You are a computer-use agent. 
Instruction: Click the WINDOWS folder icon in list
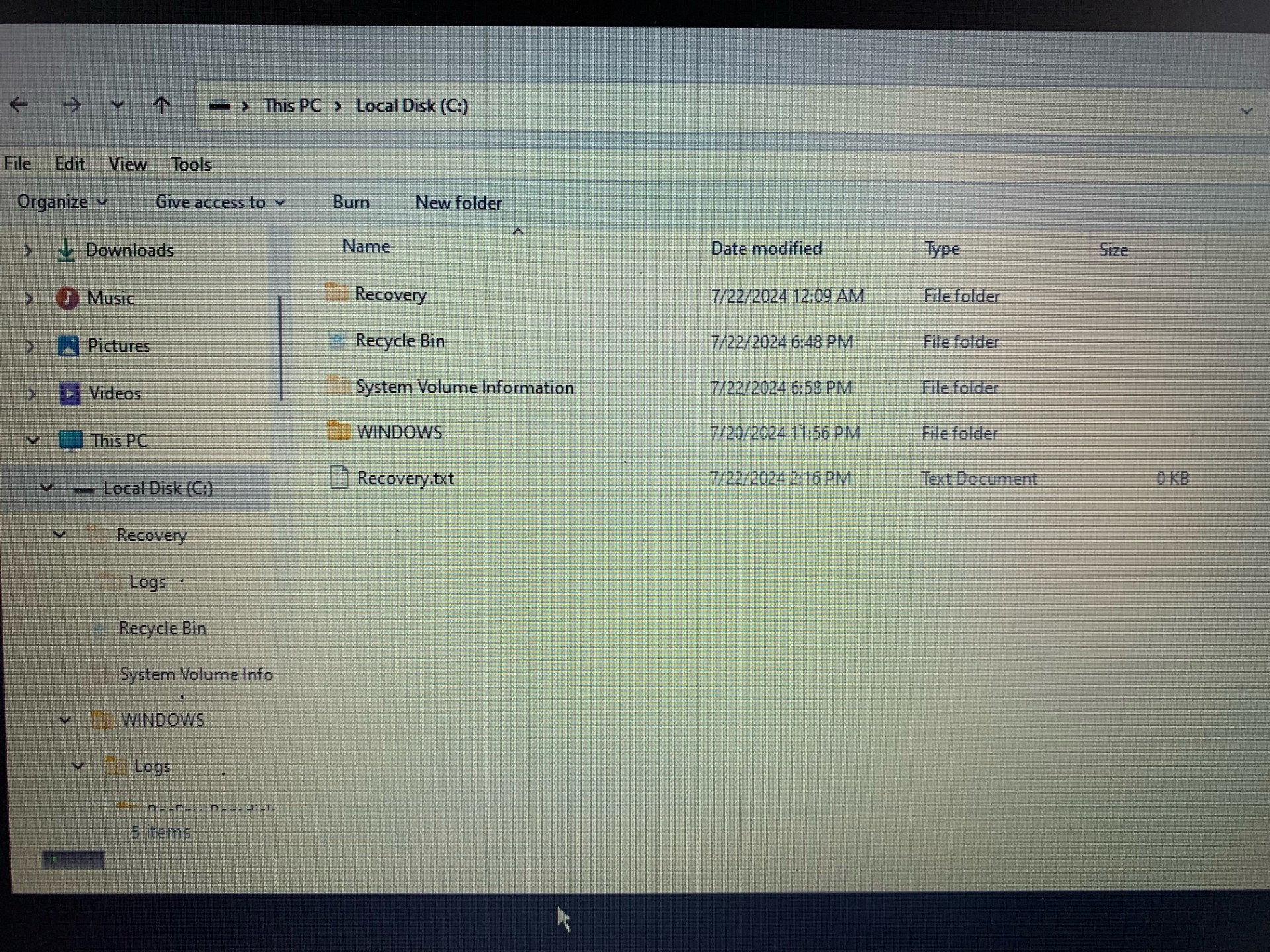(x=339, y=431)
